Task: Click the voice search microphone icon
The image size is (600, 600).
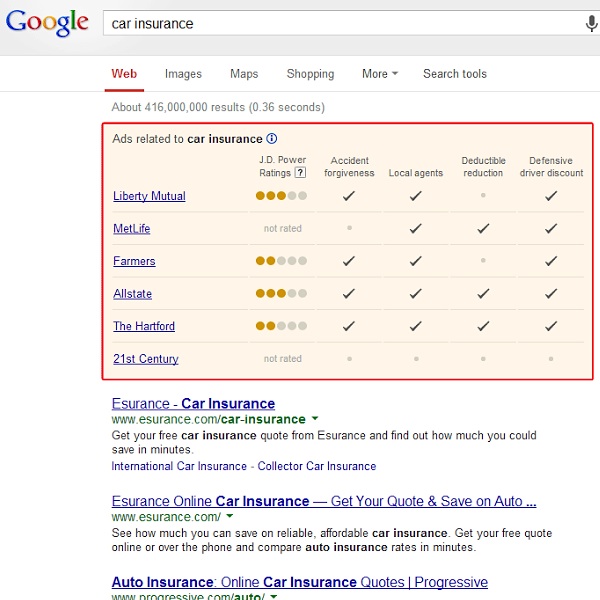Action: pyautogui.click(x=591, y=24)
